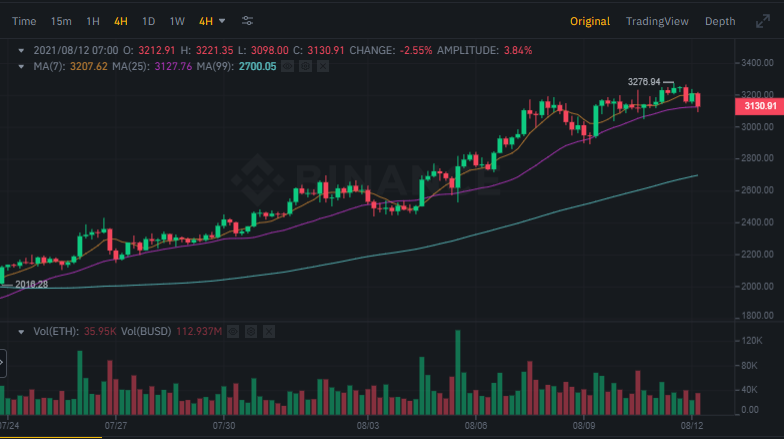Open the chart technical indicator settings icon
Screen dimensions: 784x439
pyautogui.click(x=247, y=21)
